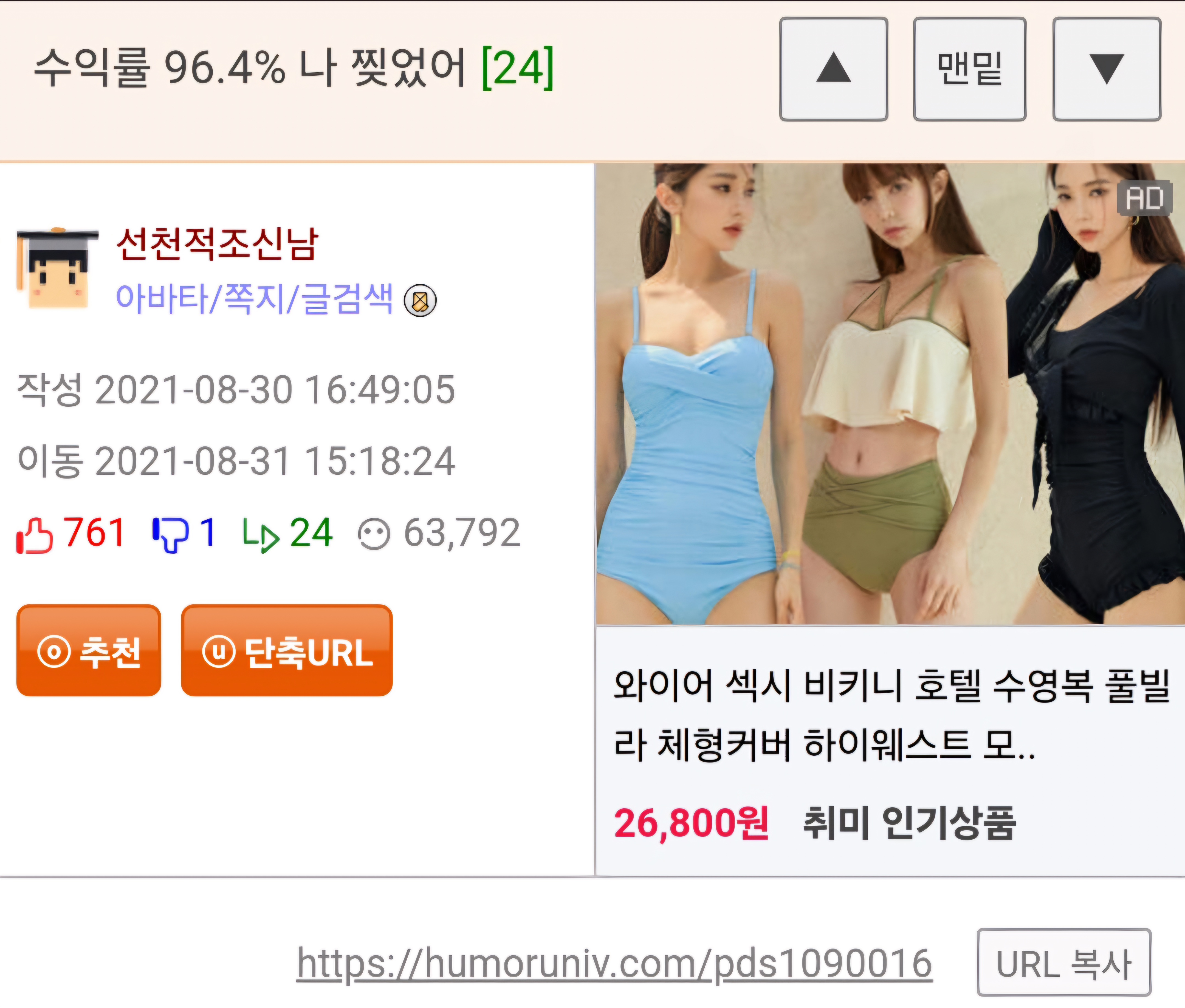Open author profile 선천적조신남
Viewport: 1185px width, 1008px height.
[x=217, y=244]
